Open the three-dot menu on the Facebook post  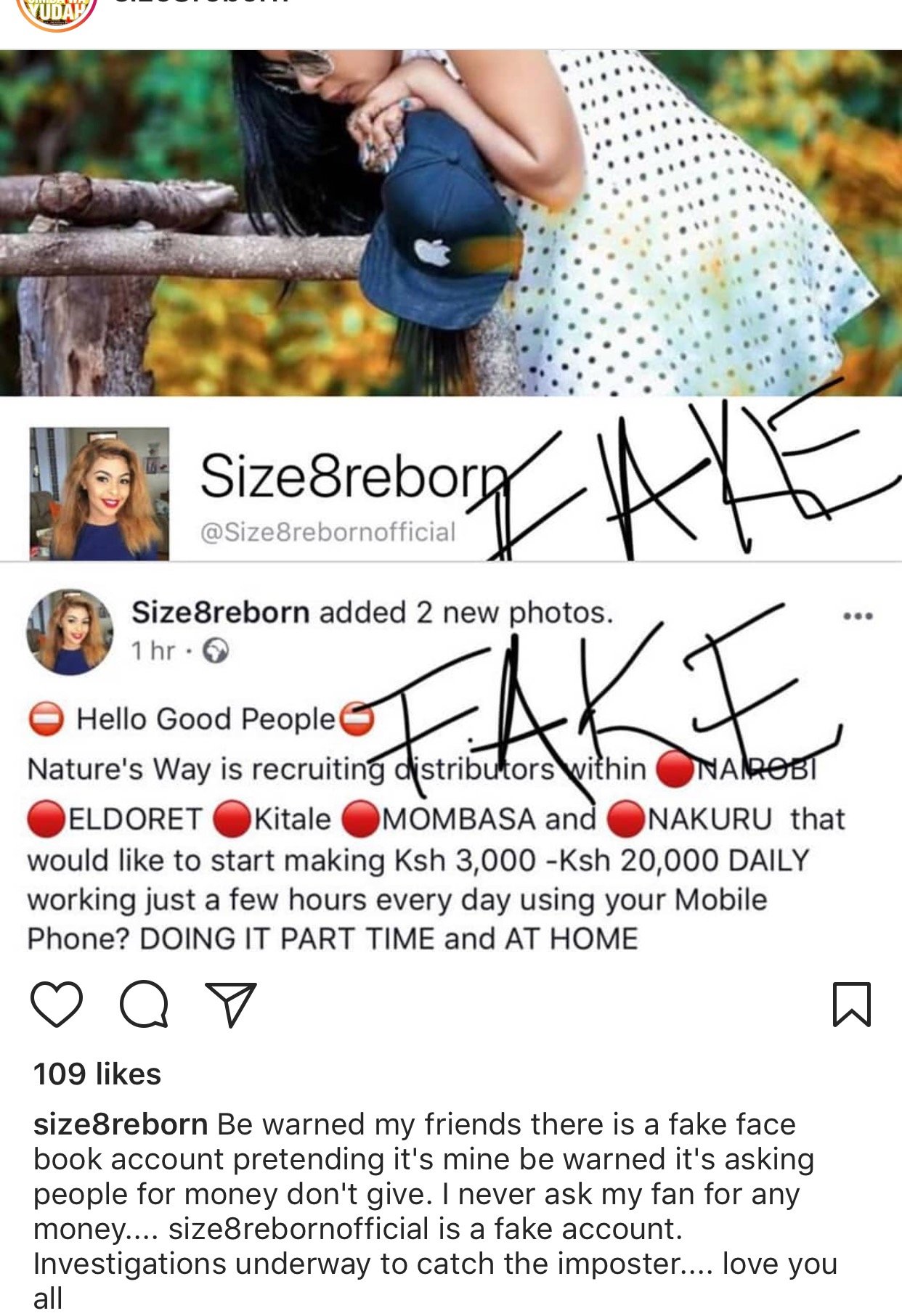point(858,616)
